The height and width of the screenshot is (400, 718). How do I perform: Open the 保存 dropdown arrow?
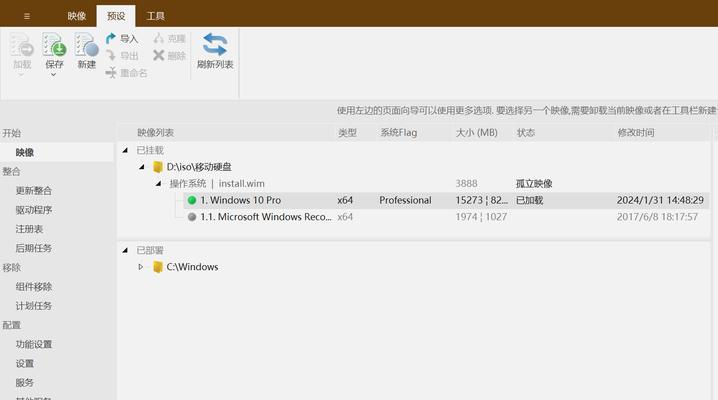(54, 75)
